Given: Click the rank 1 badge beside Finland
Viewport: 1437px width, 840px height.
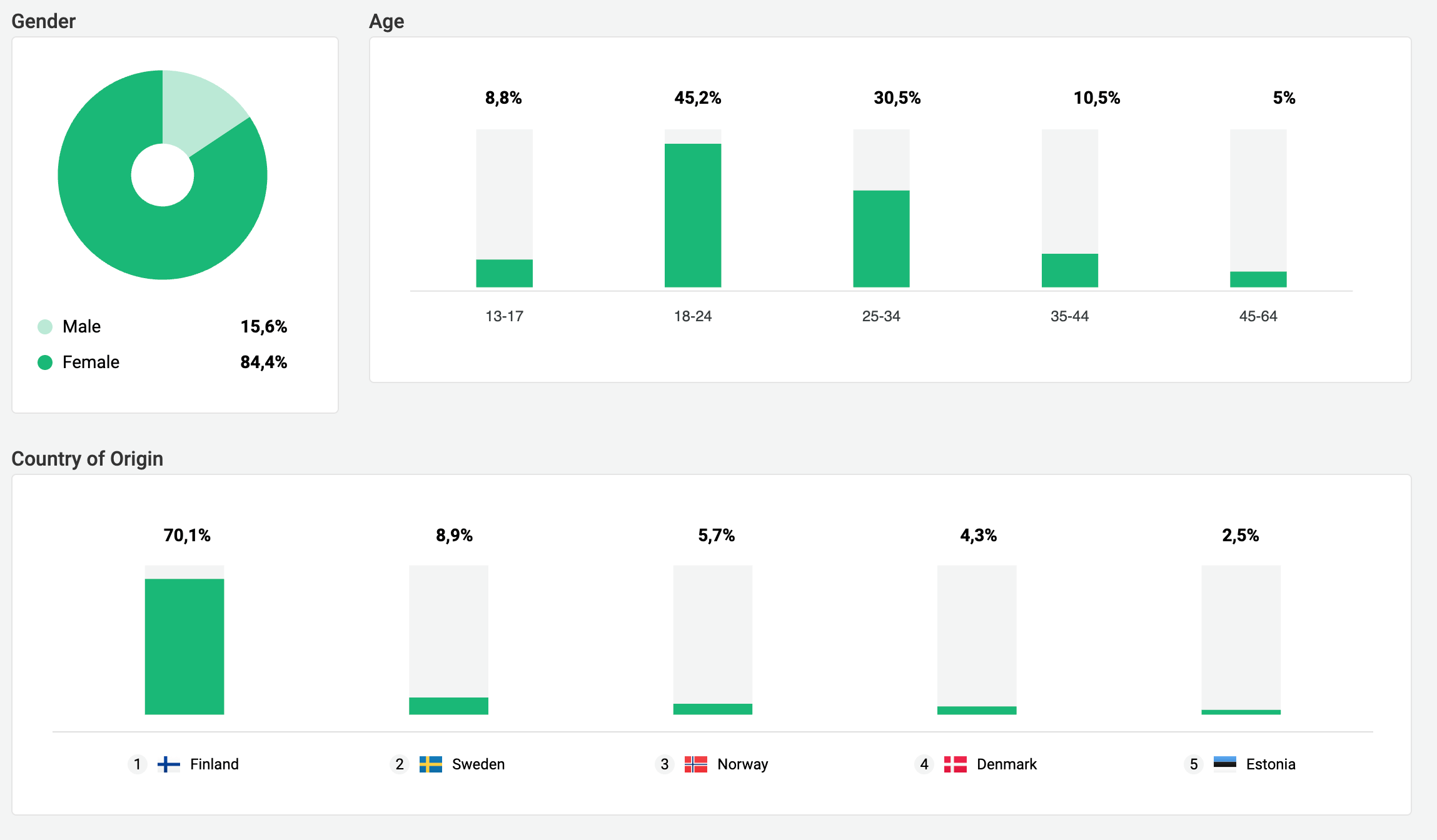Looking at the screenshot, I should point(138,764).
